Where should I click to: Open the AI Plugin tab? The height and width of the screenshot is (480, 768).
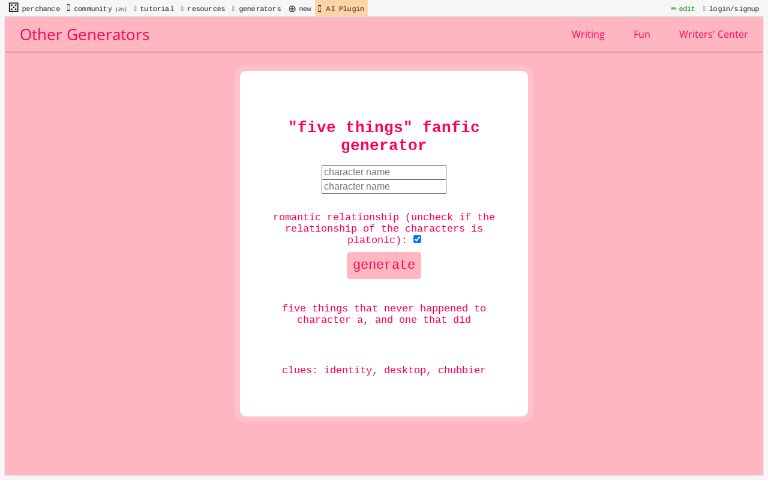coord(341,8)
